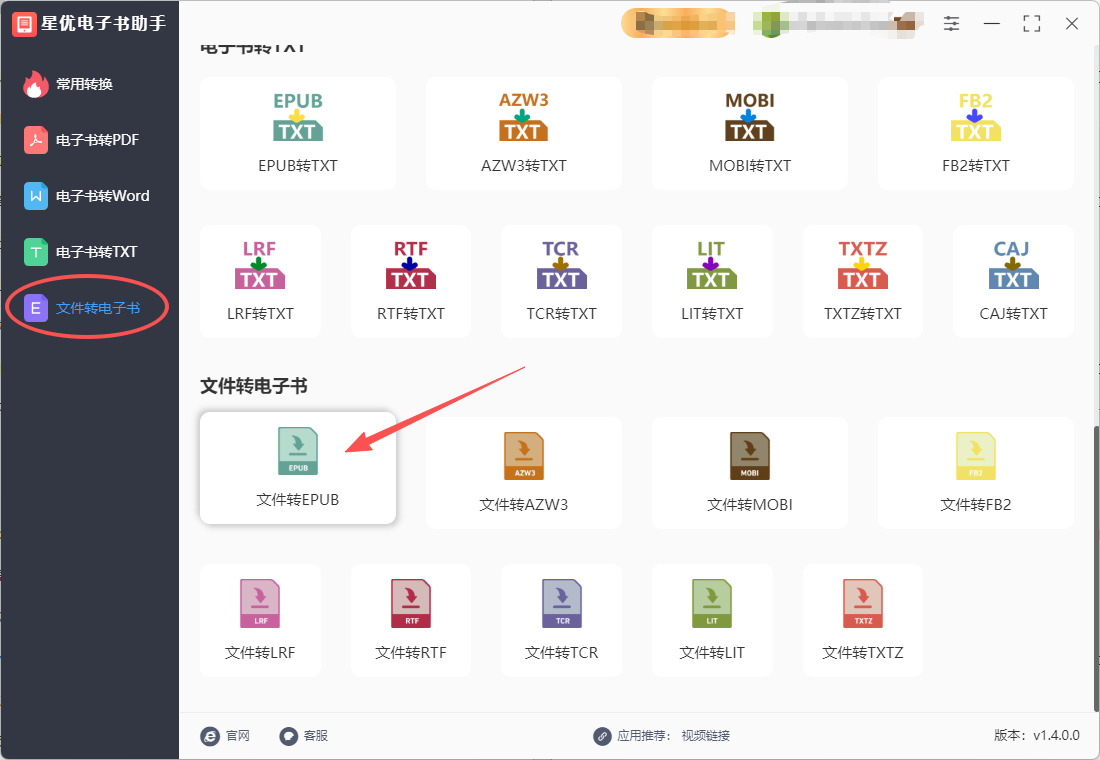Select the 文件转TCR tool

[561, 620]
